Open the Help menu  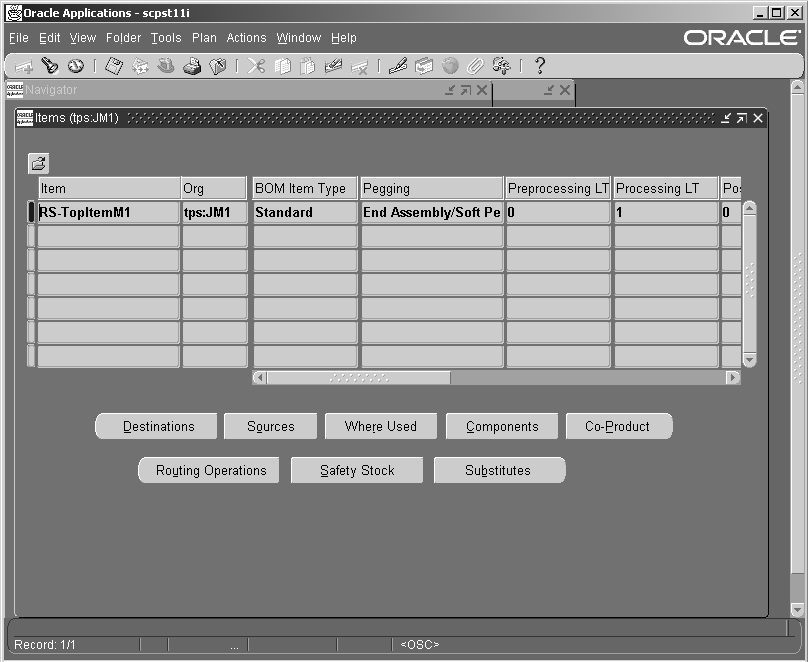coord(344,38)
